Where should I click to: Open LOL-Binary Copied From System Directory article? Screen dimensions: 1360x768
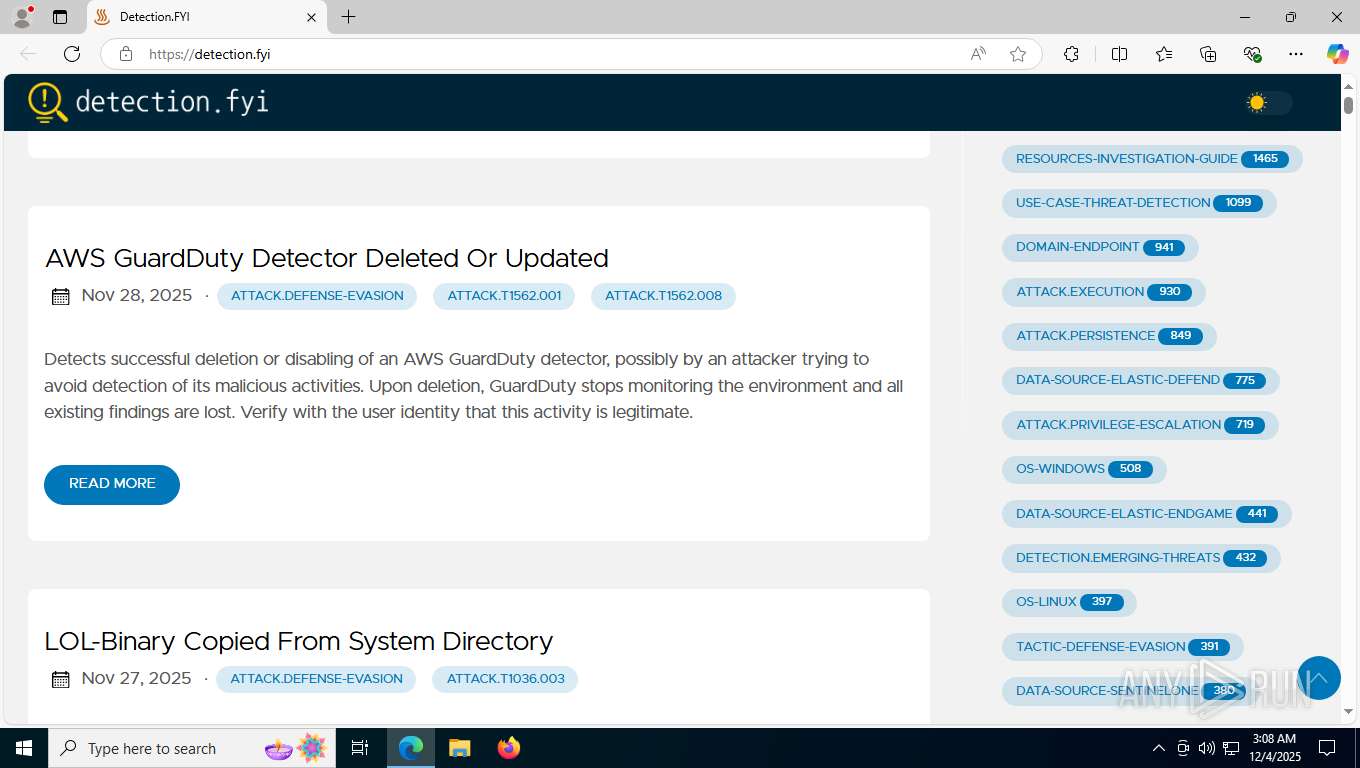click(x=299, y=641)
